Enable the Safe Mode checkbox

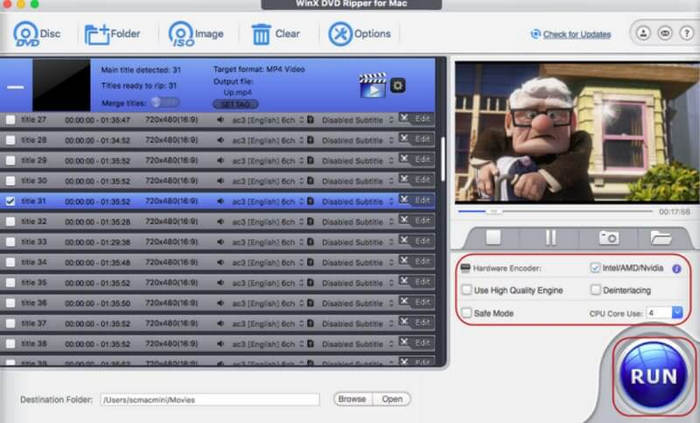tap(467, 313)
